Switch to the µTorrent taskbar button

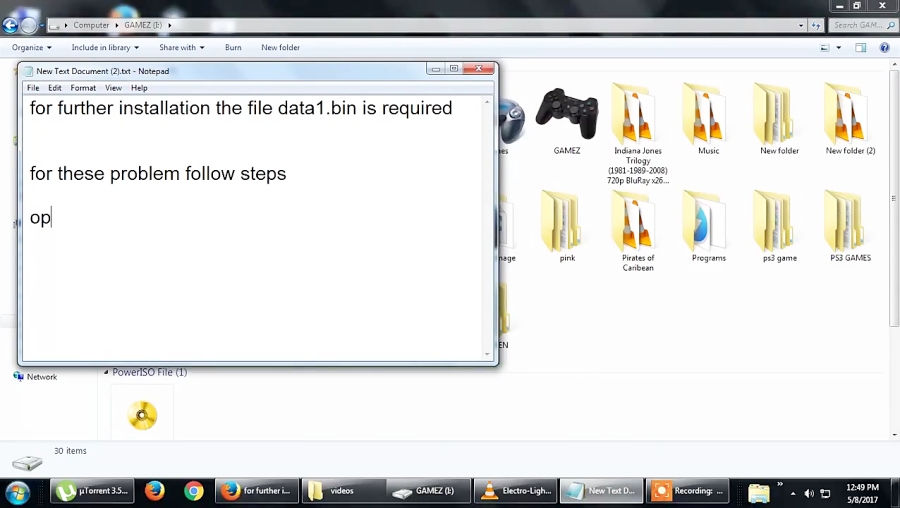pyautogui.click(x=92, y=491)
